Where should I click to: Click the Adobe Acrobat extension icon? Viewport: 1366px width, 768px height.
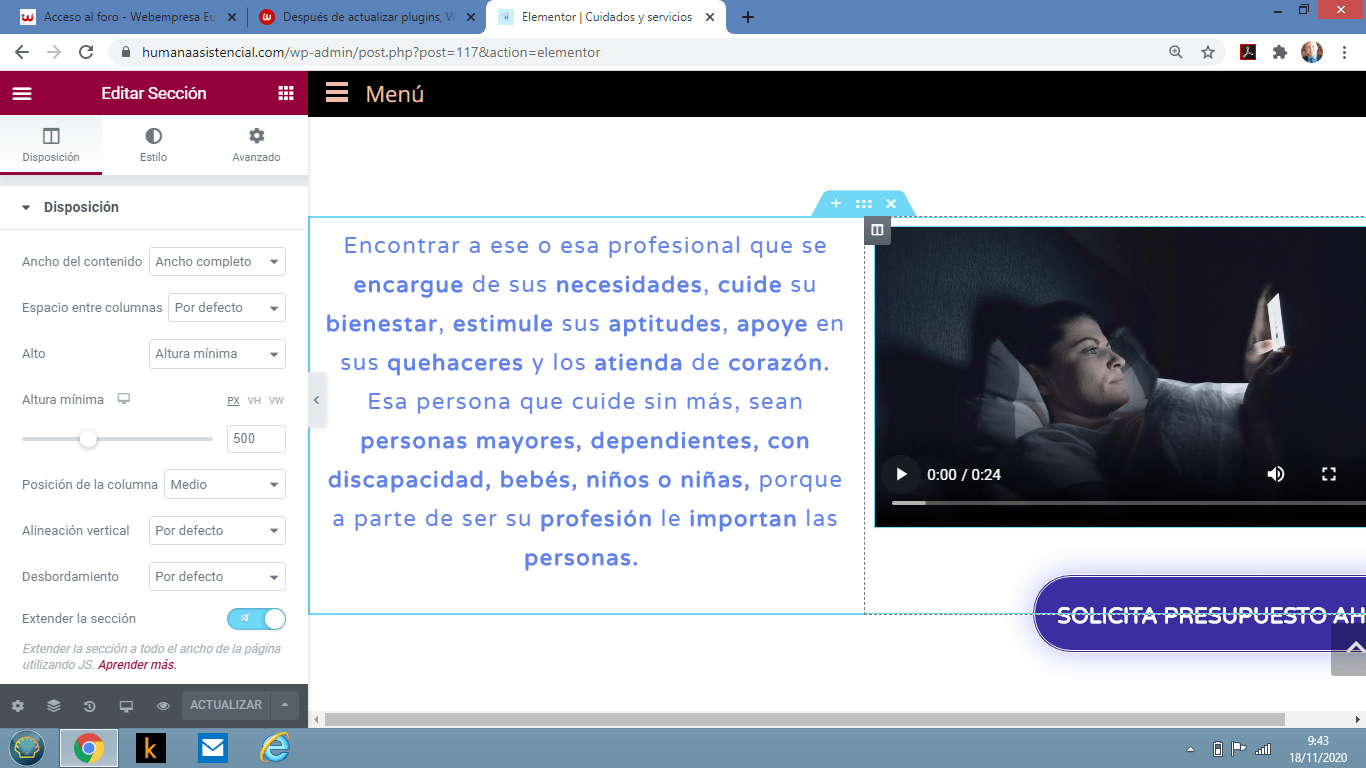coord(1248,52)
